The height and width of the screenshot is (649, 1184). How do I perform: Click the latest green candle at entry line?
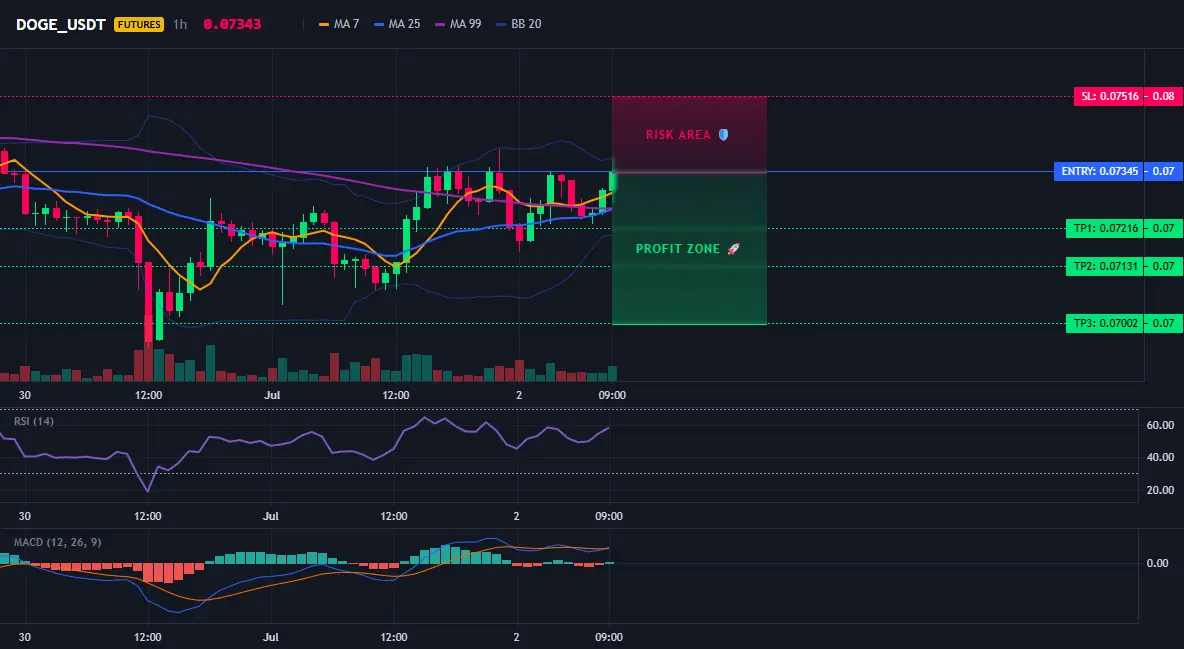[x=613, y=181]
